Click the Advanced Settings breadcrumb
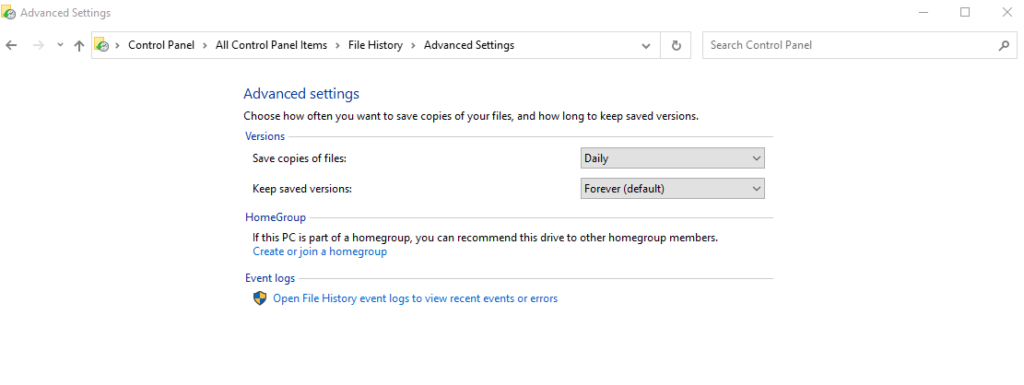Viewport: 1024px width, 385px height. [x=469, y=45]
